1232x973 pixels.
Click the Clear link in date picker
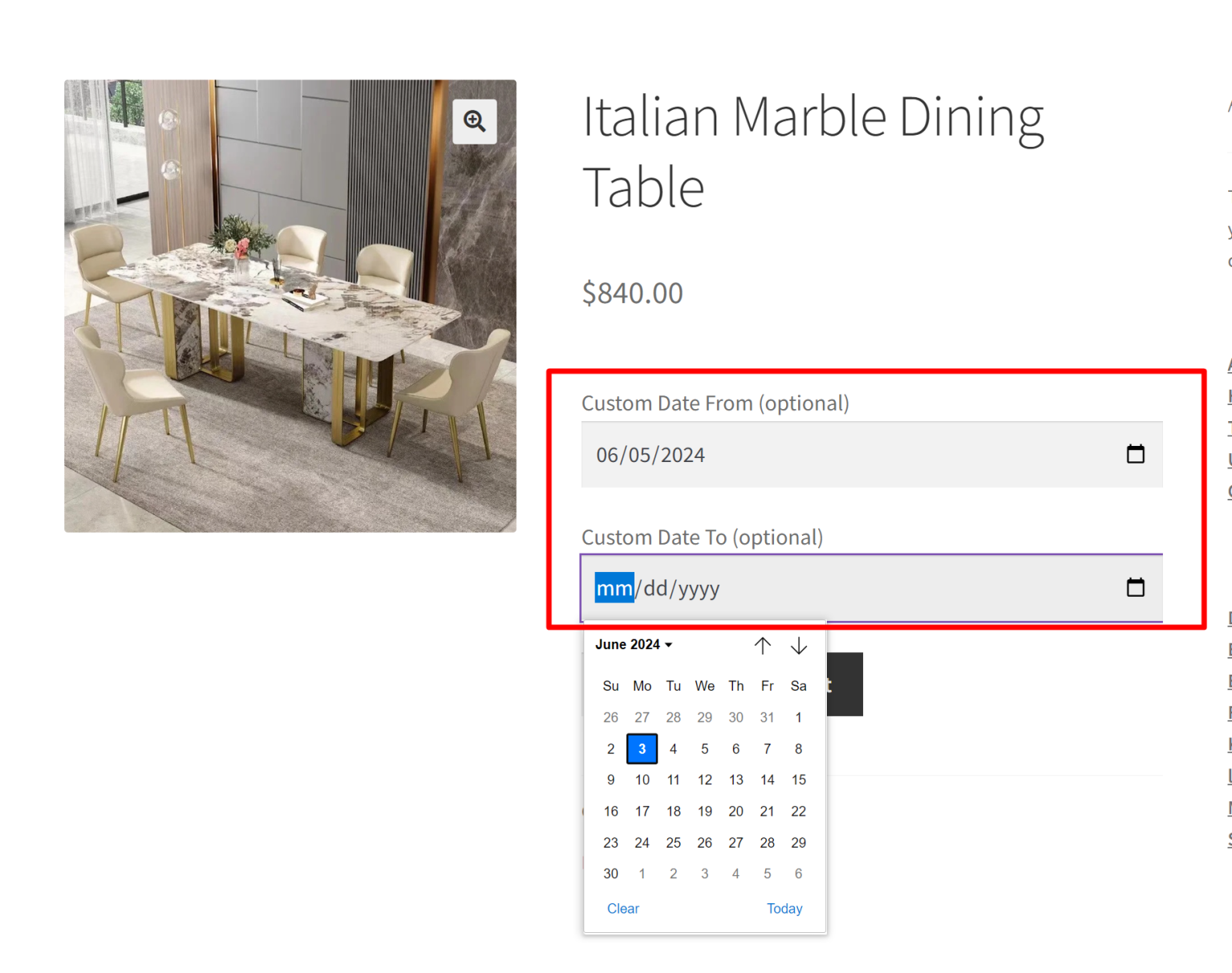click(622, 908)
